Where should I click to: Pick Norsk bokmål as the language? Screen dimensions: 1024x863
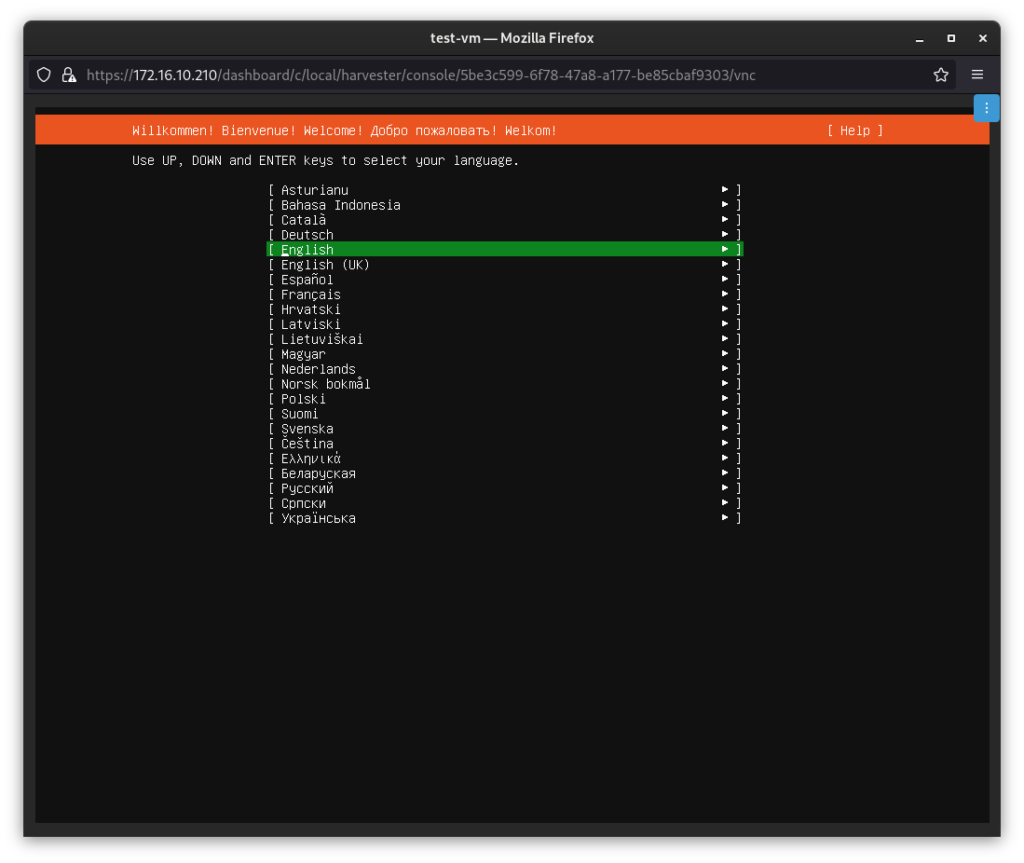[x=504, y=384]
